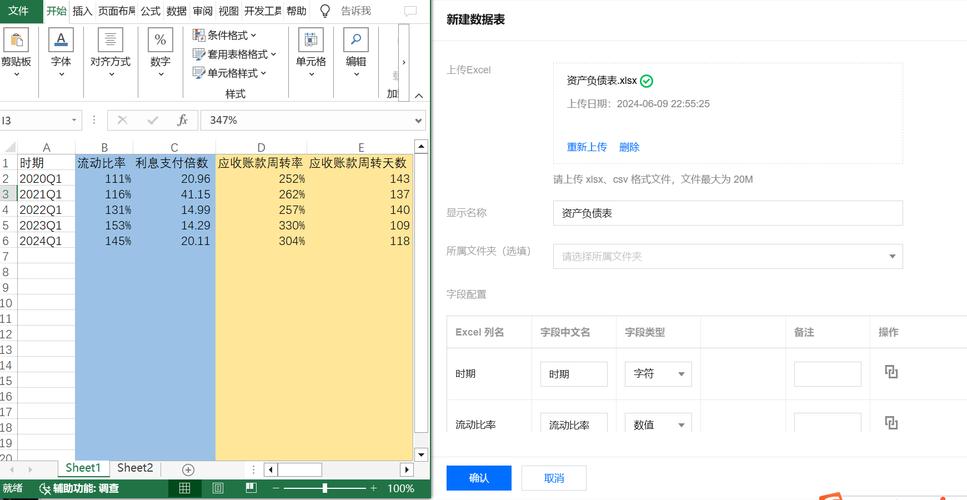Click copy icon in 流动比率 row

point(891,423)
